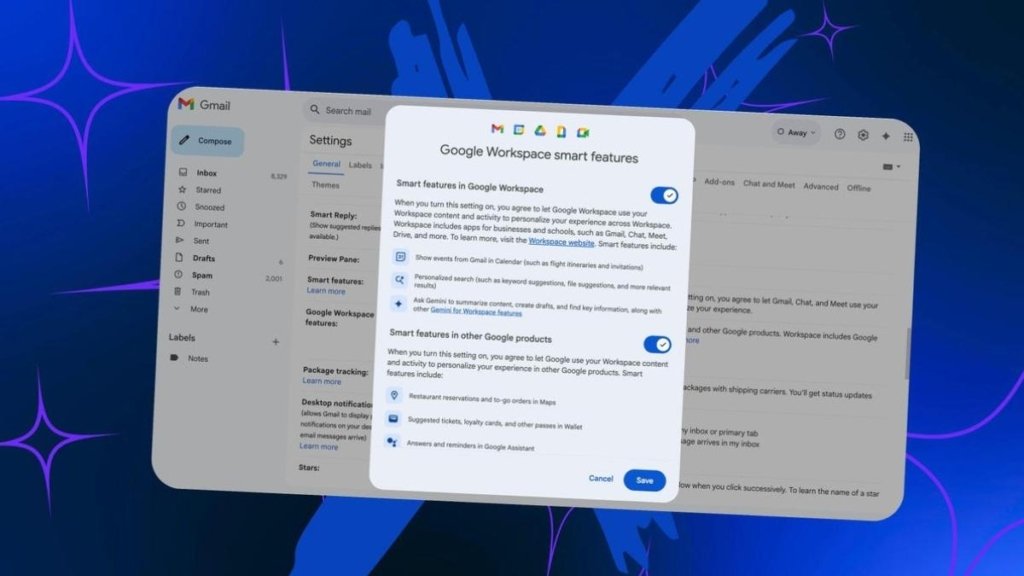Select the Snoozed clock icon
1024x576 pixels.
pos(182,206)
